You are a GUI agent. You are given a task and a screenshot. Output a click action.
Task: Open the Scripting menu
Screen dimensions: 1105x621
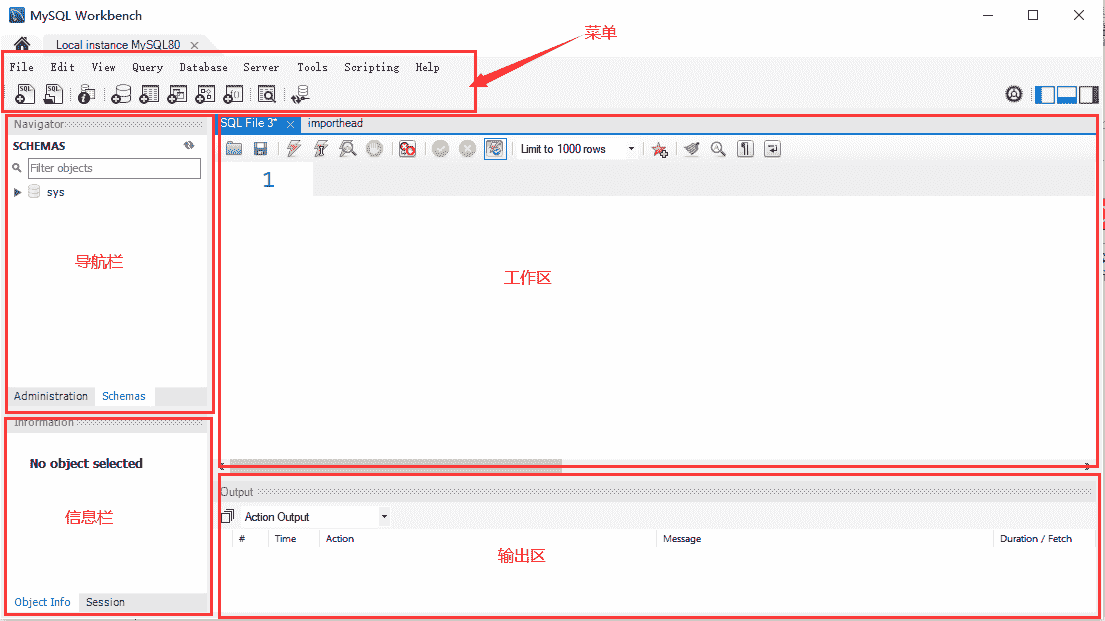point(371,67)
